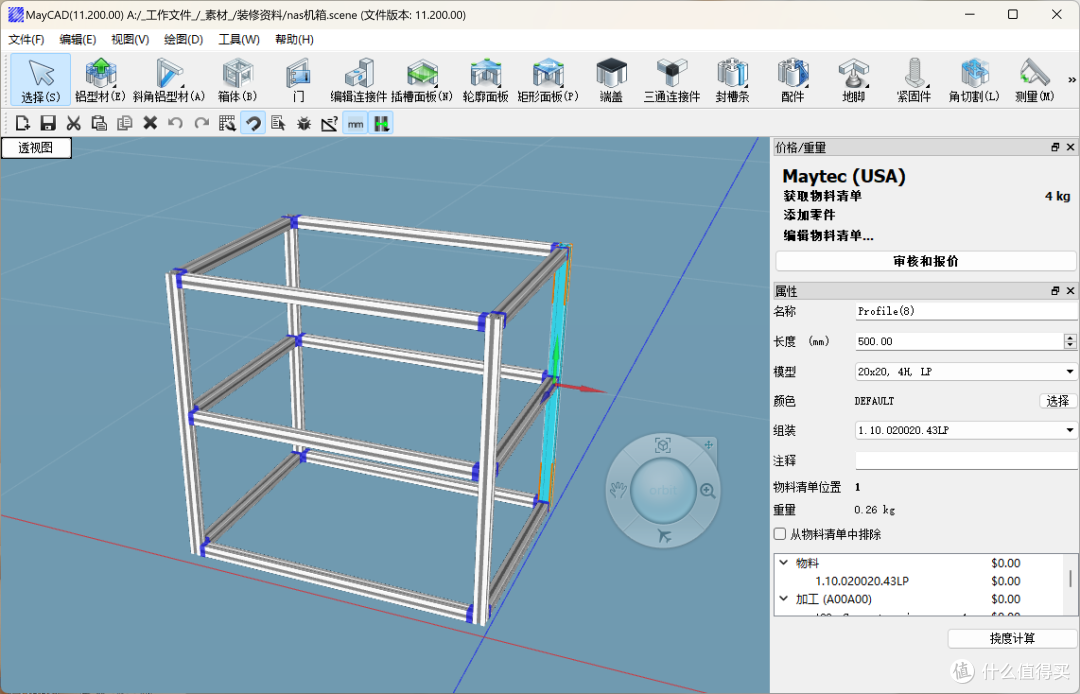Viewport: 1080px width, 694px height.
Task: Toggle the green dimension display button
Action: (x=381, y=123)
